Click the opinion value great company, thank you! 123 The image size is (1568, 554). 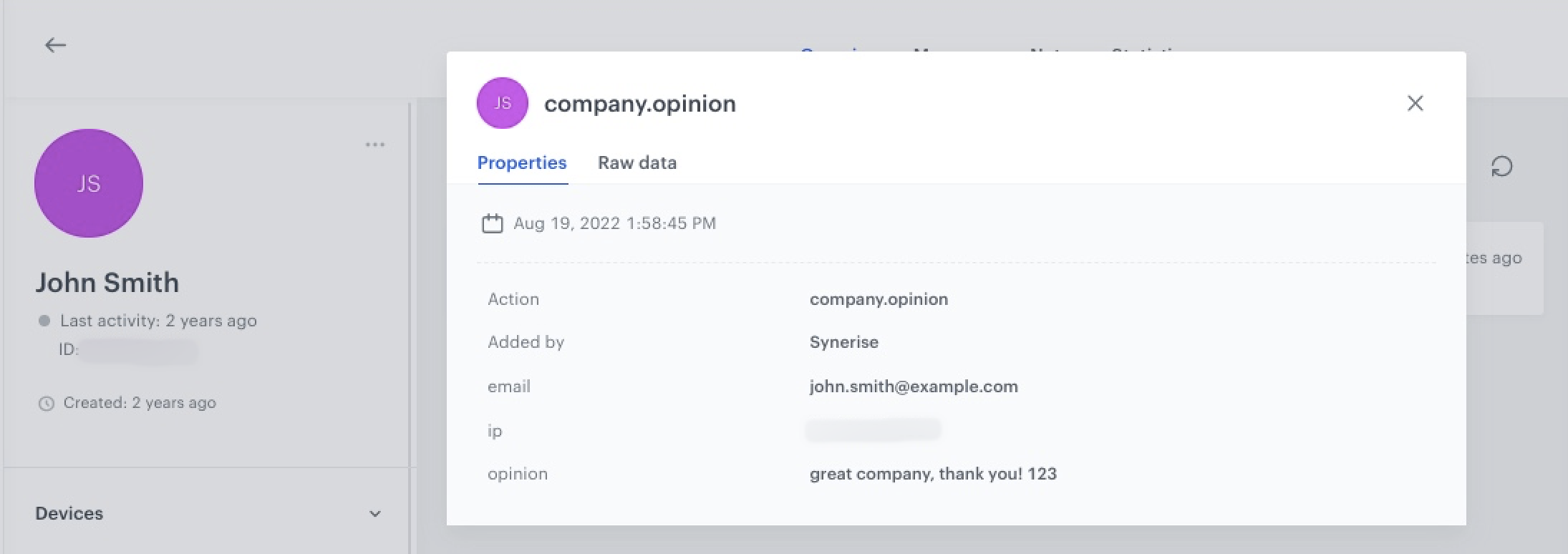(x=933, y=474)
